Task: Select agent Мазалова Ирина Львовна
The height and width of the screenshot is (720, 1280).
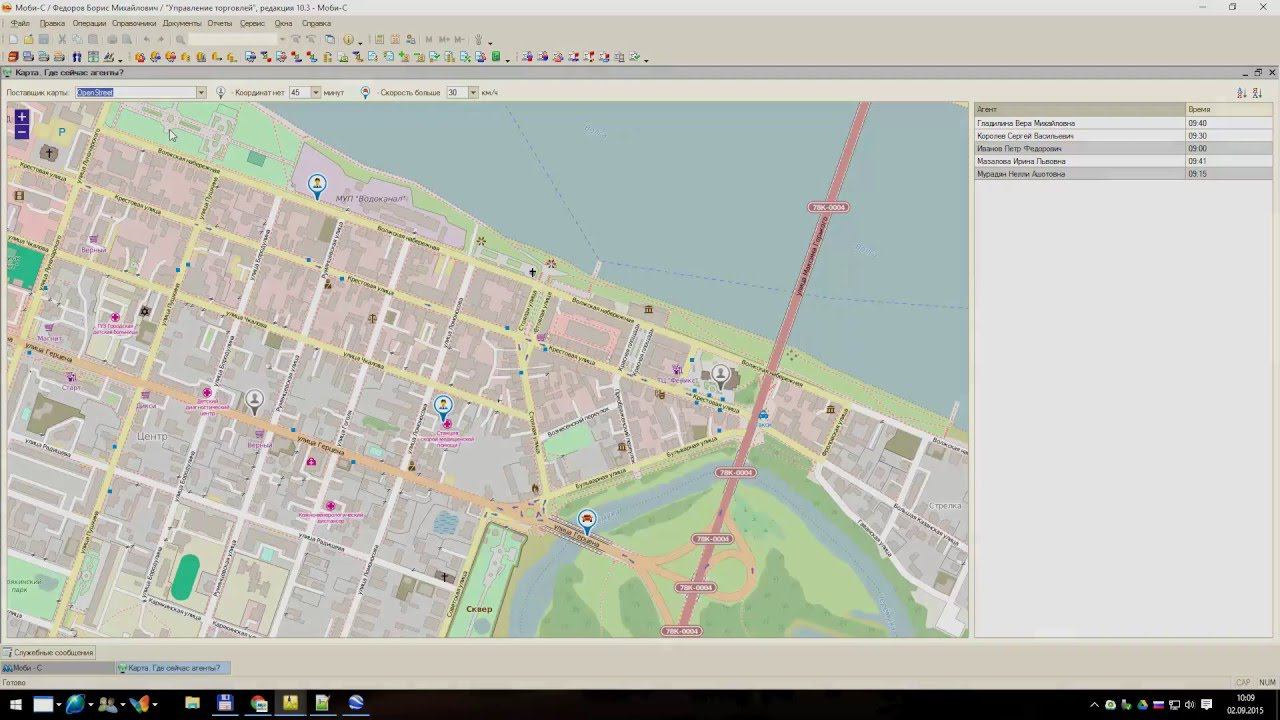Action: [x=1080, y=161]
